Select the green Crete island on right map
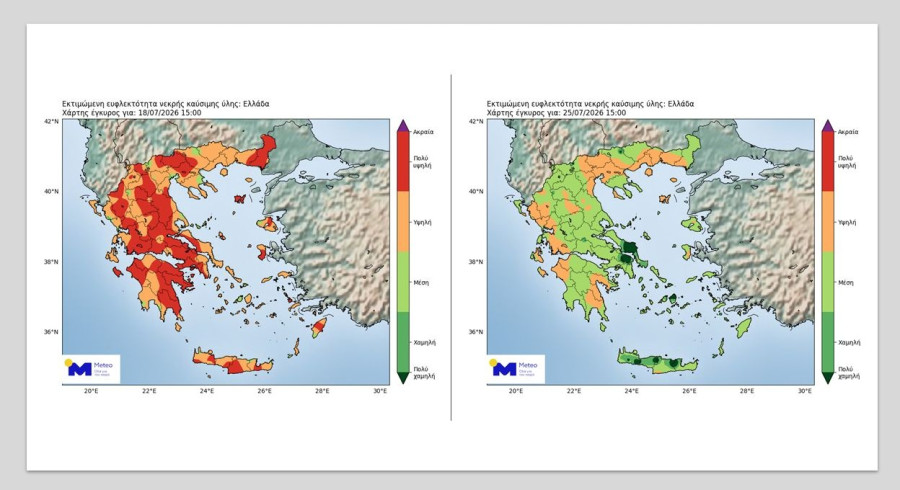Viewport: 900px width, 490px height. point(658,361)
